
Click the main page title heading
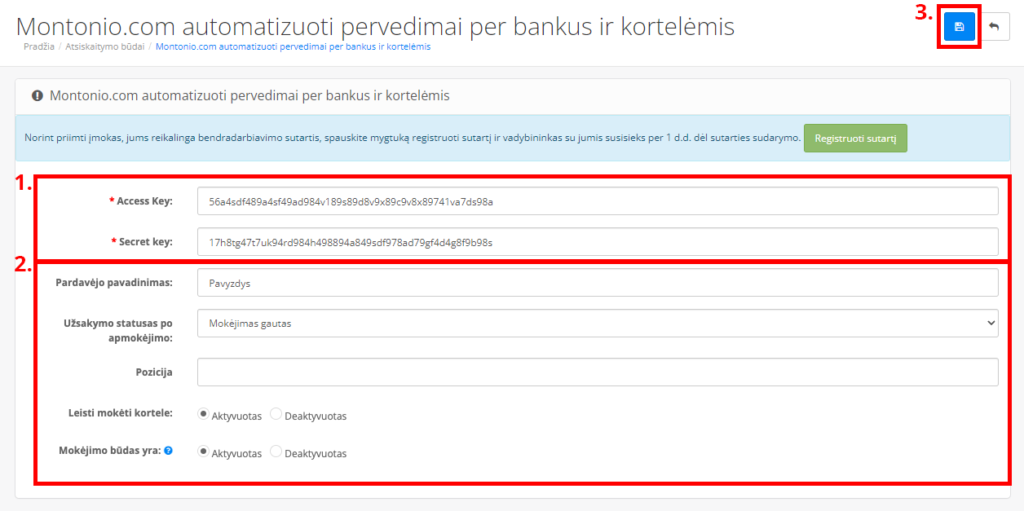(x=375, y=26)
